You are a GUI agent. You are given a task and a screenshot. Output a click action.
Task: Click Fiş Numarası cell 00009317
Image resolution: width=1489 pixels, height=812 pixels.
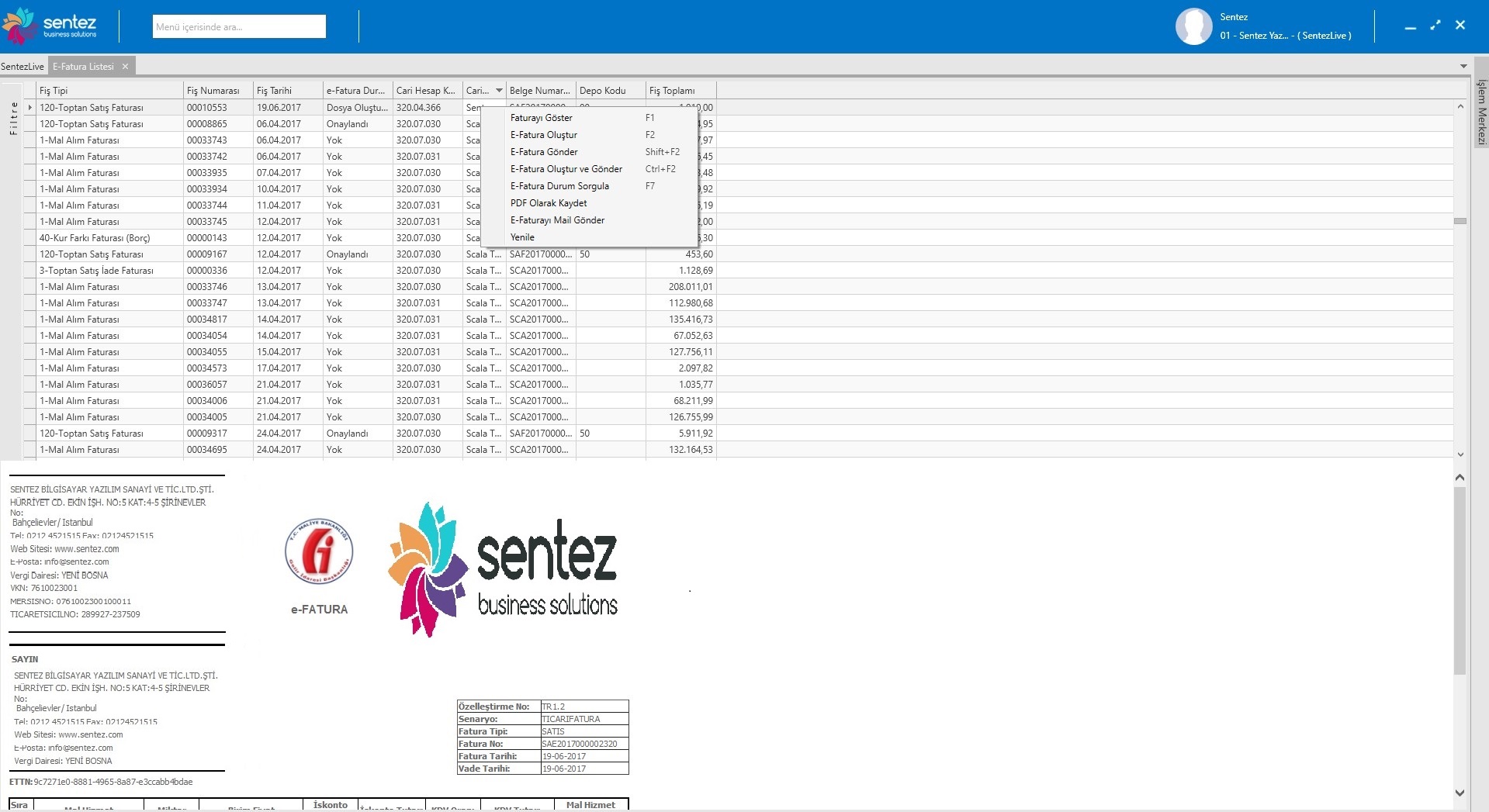(218, 434)
